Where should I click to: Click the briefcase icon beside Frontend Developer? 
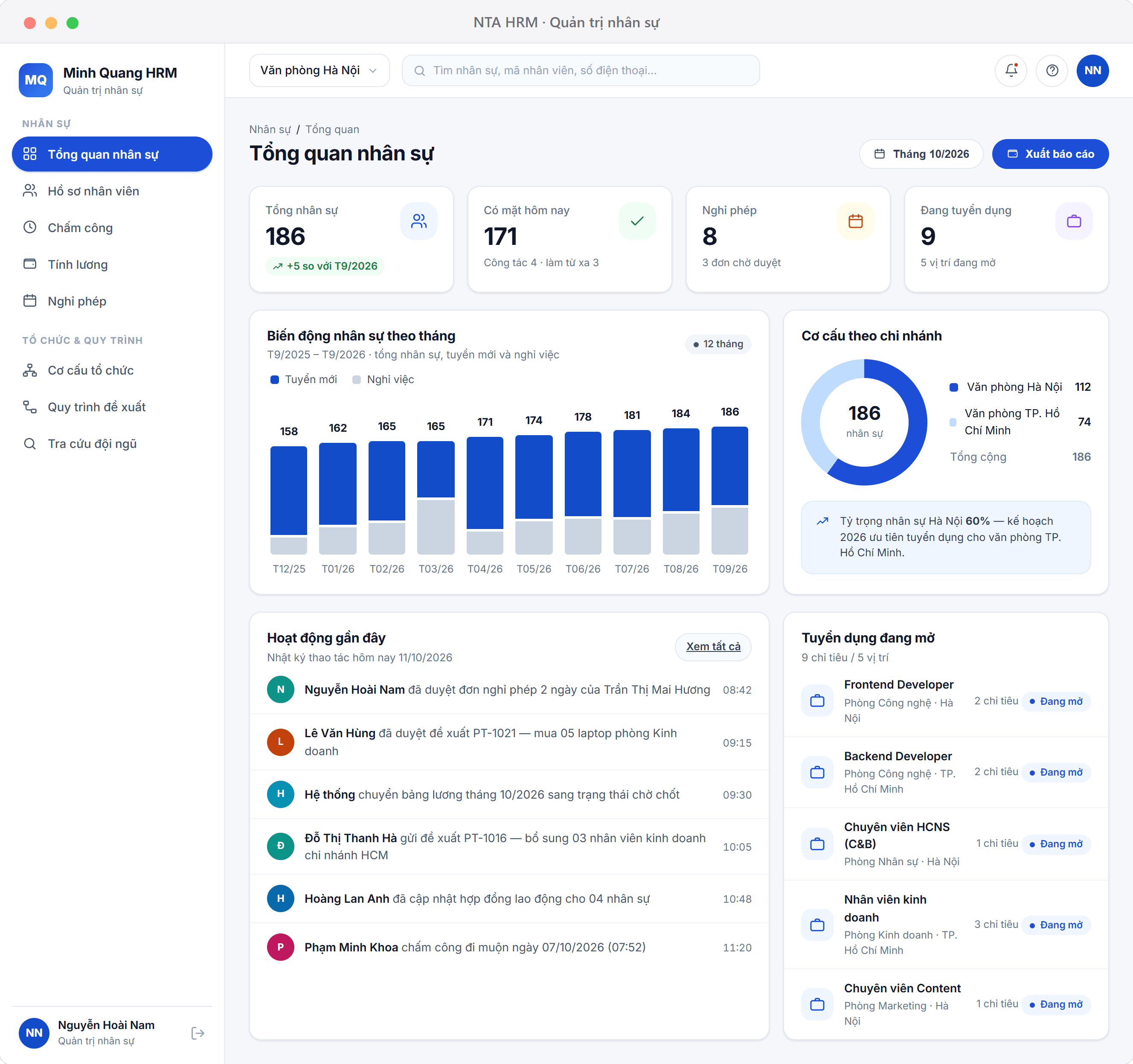pos(817,701)
